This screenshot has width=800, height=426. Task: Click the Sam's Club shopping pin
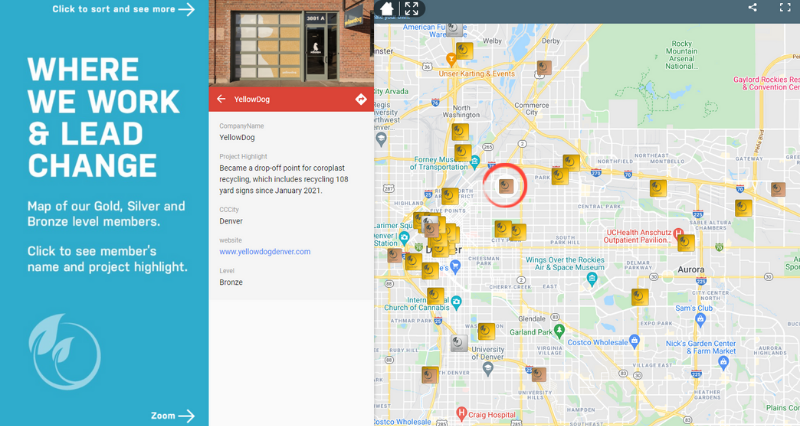(701, 320)
